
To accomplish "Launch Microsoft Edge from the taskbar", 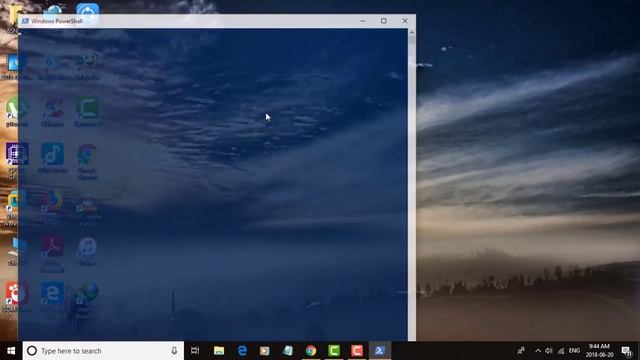I will click(x=242, y=351).
